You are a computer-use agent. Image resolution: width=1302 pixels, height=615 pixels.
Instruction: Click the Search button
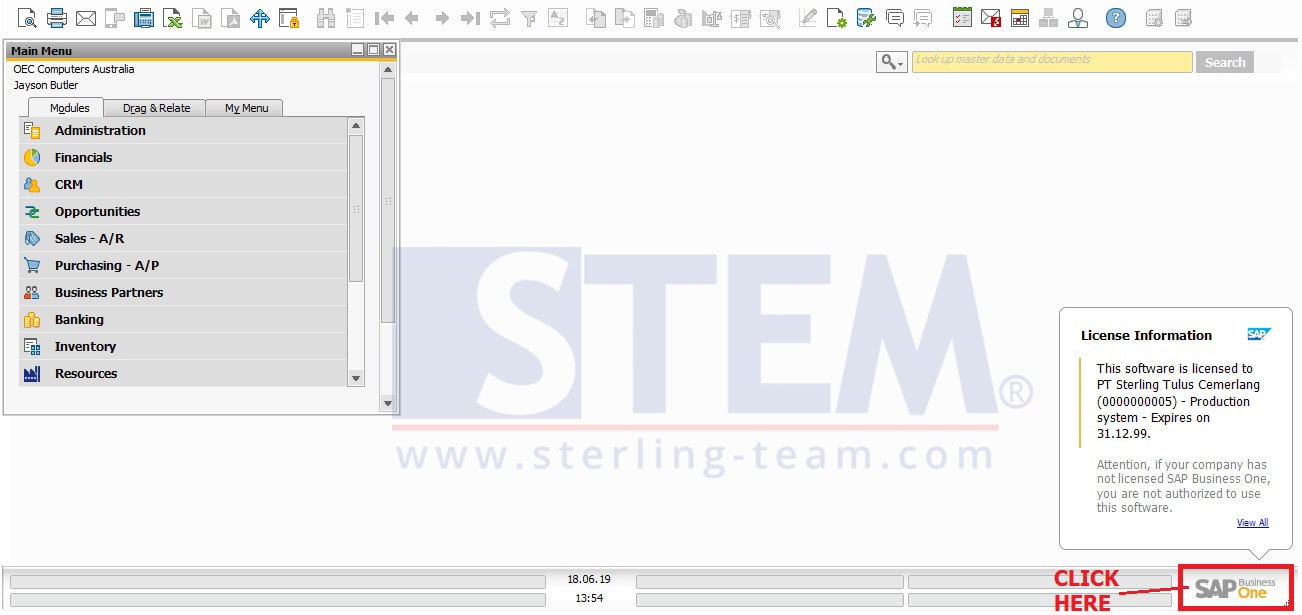[1225, 62]
